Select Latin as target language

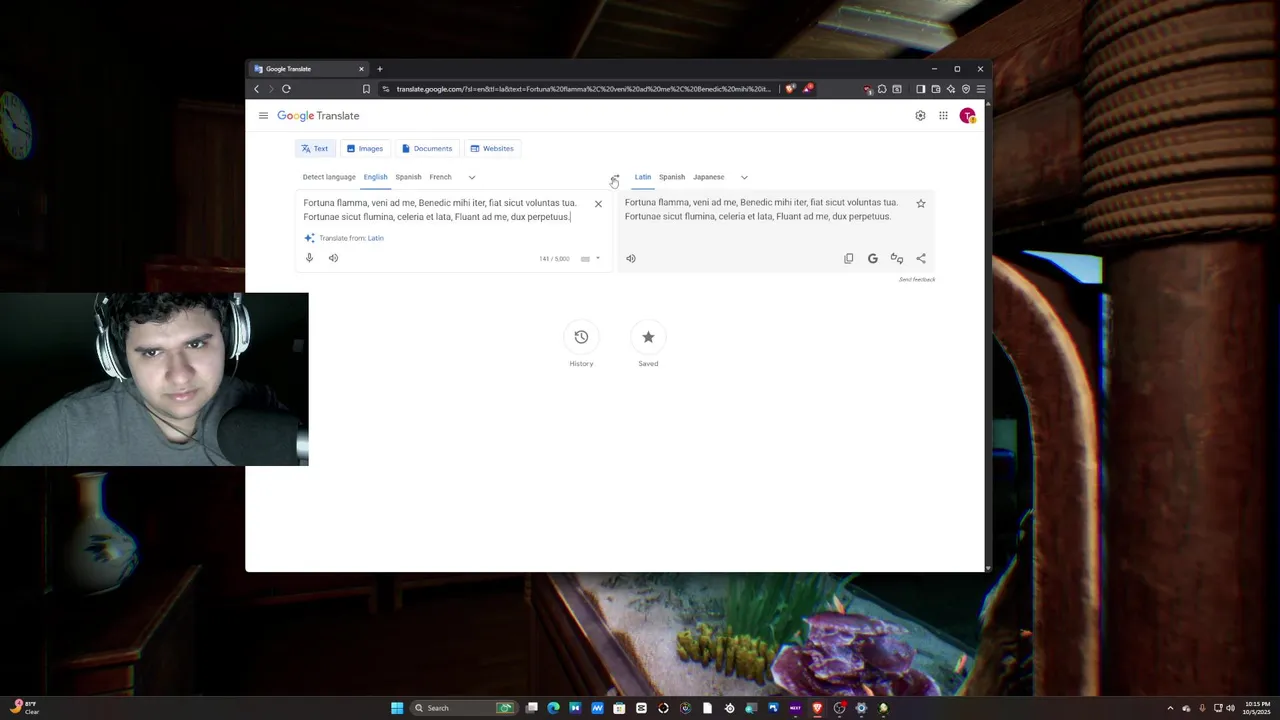643,177
